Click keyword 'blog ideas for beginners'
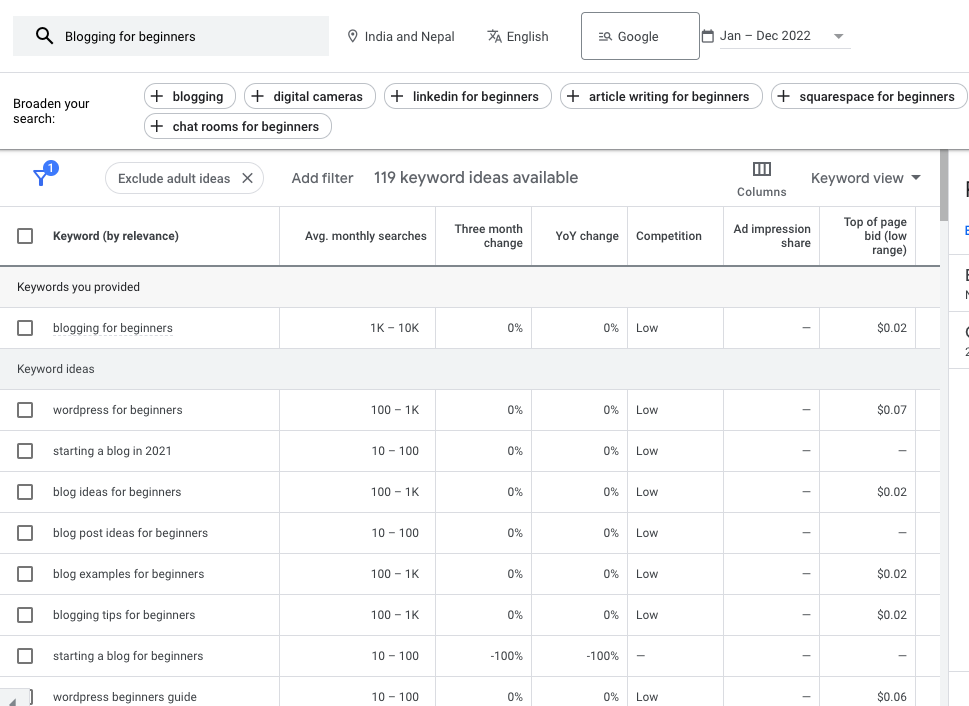The image size is (969, 706). [x=117, y=492]
